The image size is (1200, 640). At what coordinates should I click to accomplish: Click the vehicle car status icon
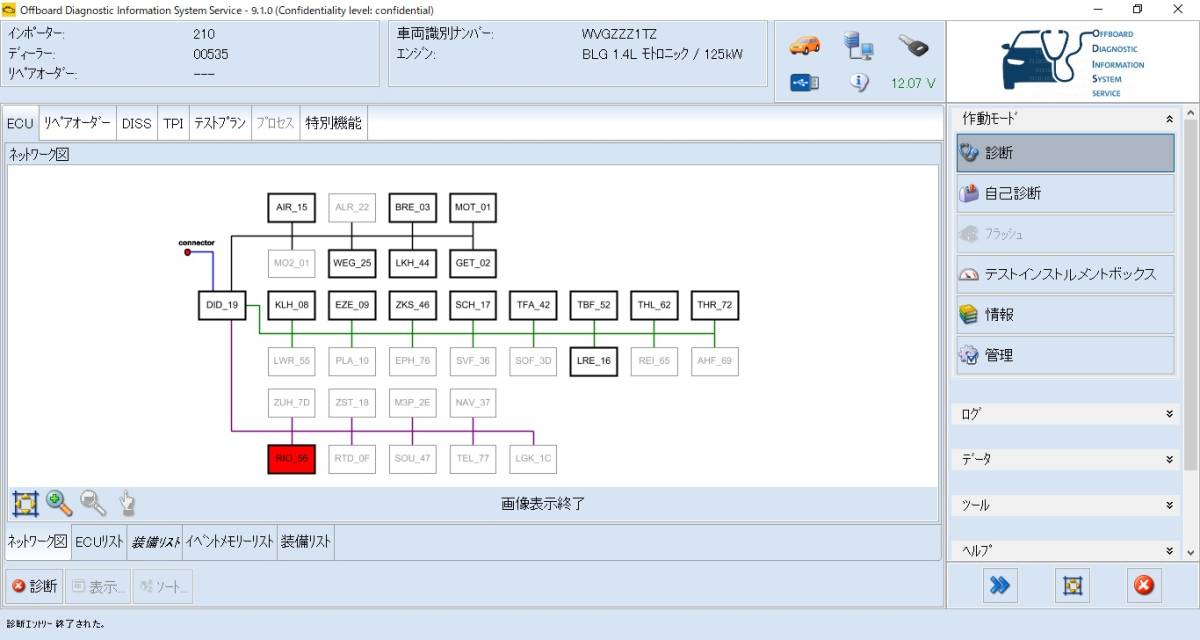click(x=804, y=45)
